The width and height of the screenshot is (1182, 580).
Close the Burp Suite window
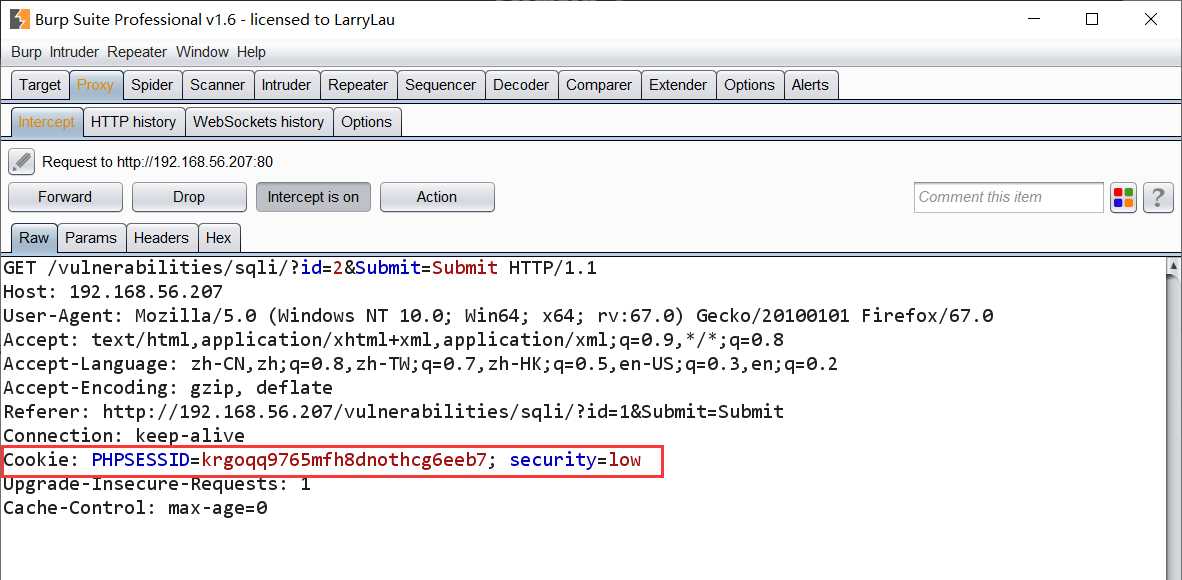(x=1151, y=20)
